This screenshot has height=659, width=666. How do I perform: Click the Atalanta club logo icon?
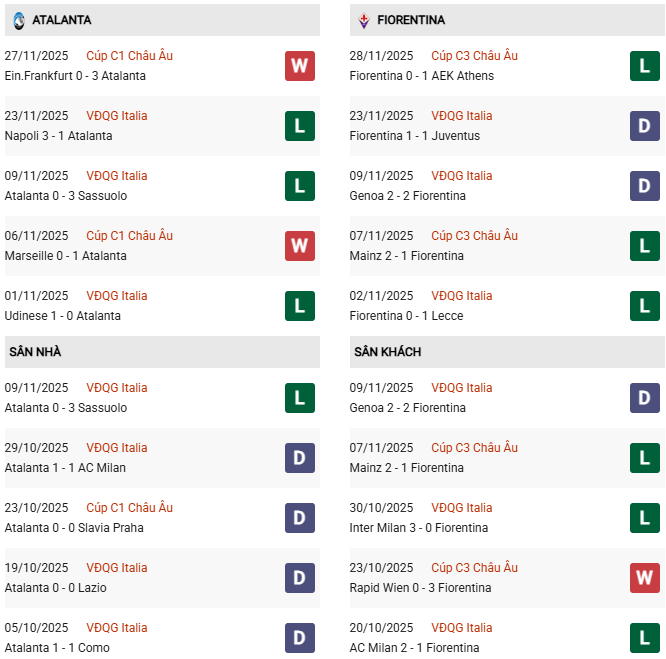pyautogui.click(x=19, y=20)
